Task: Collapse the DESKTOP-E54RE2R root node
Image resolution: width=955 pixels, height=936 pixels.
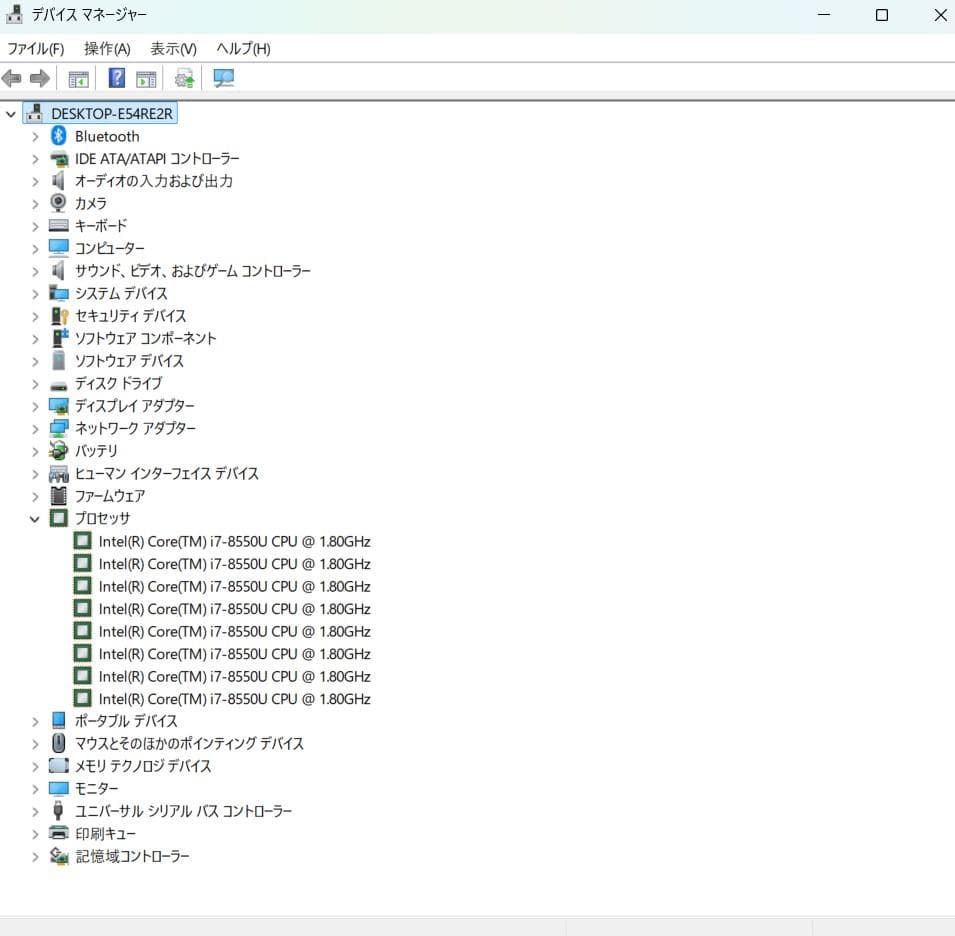Action: point(11,113)
